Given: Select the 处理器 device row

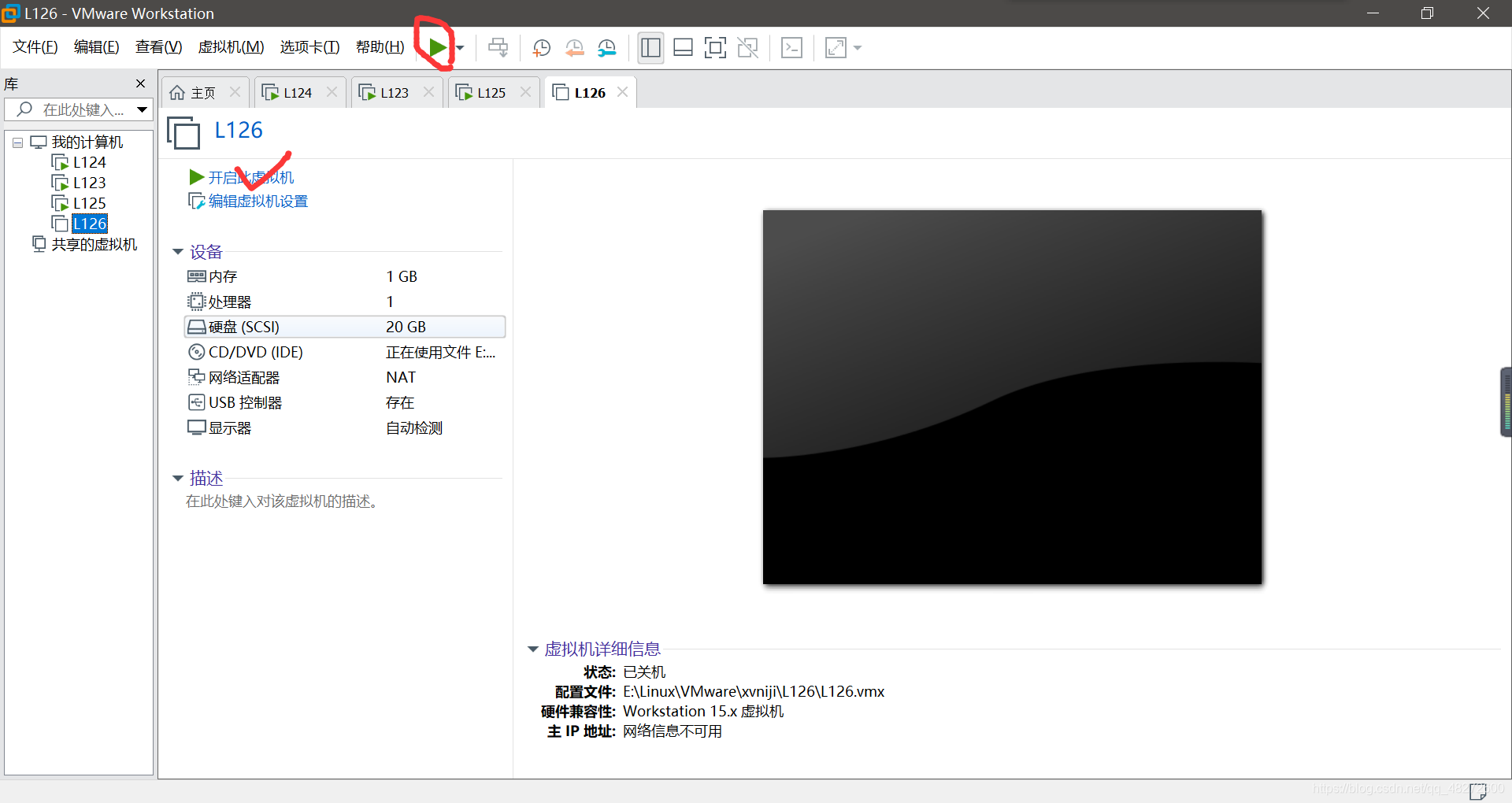Looking at the screenshot, I should [x=345, y=302].
